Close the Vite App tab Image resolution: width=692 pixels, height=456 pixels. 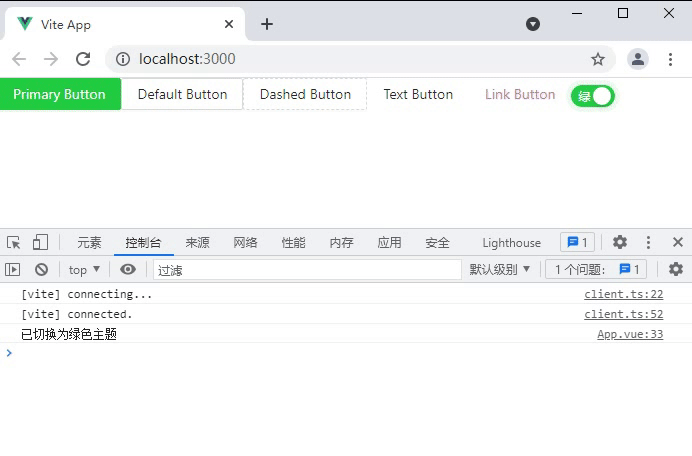pos(229,24)
